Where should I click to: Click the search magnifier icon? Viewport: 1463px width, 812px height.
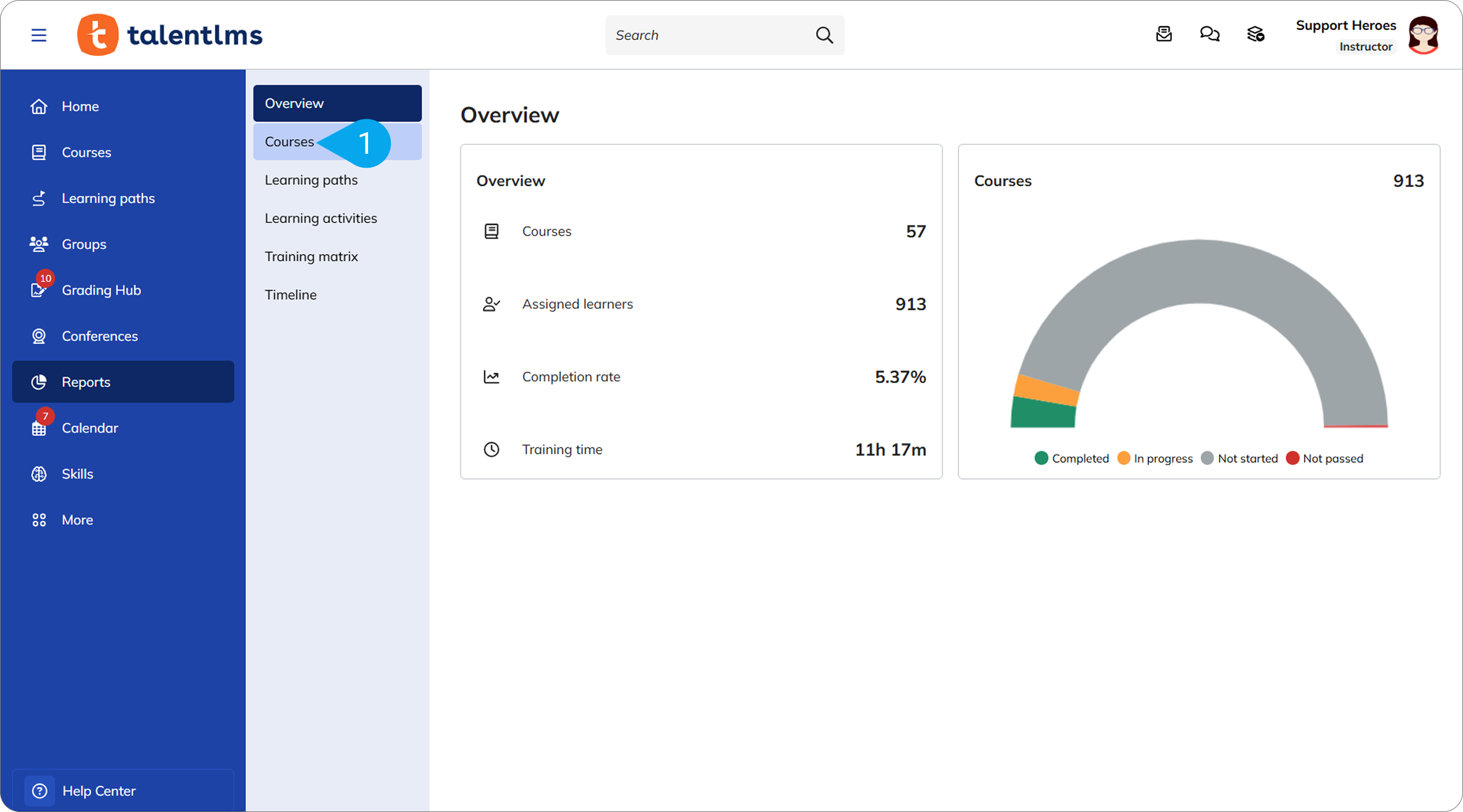point(824,35)
